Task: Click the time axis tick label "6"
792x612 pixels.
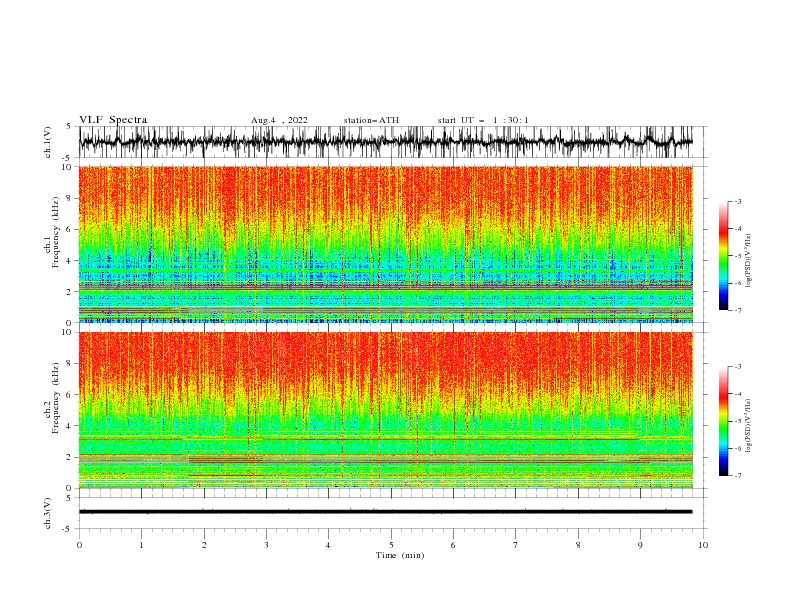Action: [x=453, y=545]
